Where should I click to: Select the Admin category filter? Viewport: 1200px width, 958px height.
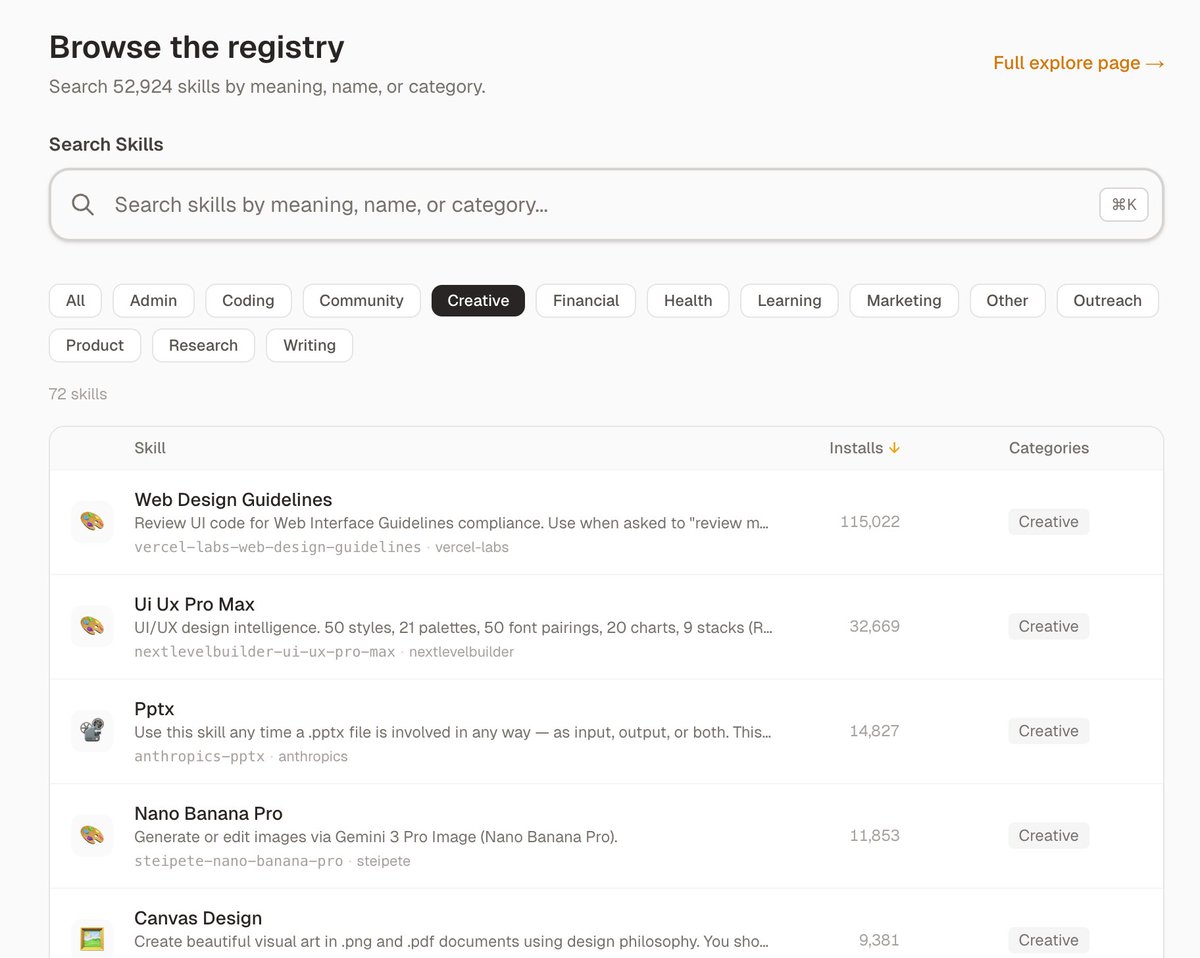click(153, 301)
